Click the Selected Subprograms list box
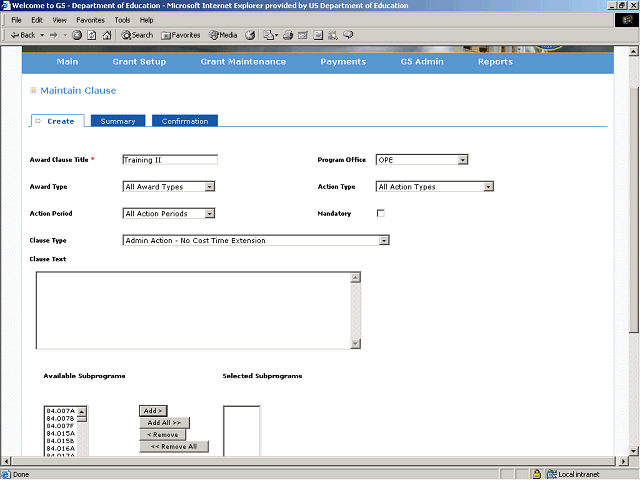This screenshot has height=480, width=640. click(241, 431)
